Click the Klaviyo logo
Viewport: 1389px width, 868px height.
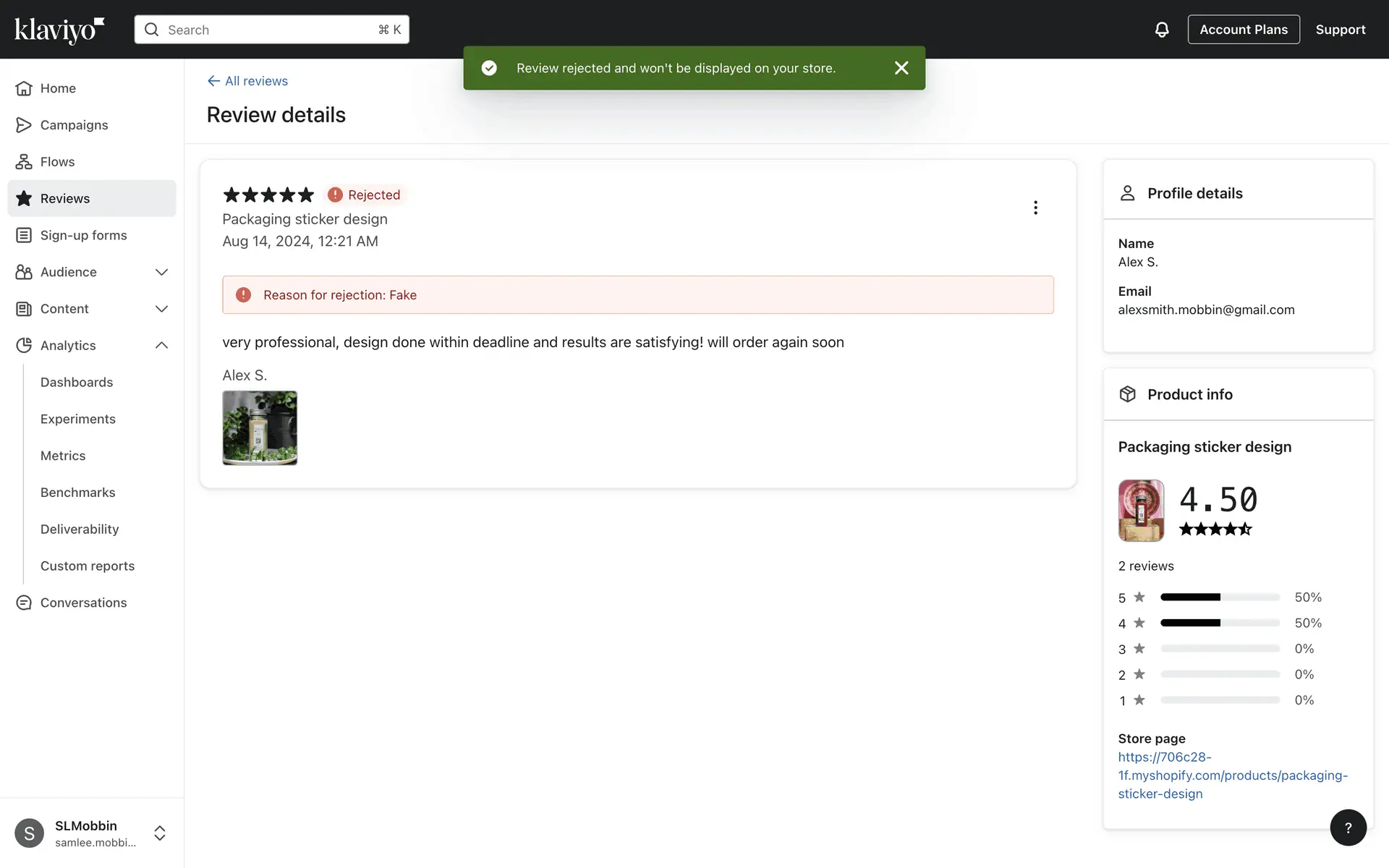click(x=59, y=30)
